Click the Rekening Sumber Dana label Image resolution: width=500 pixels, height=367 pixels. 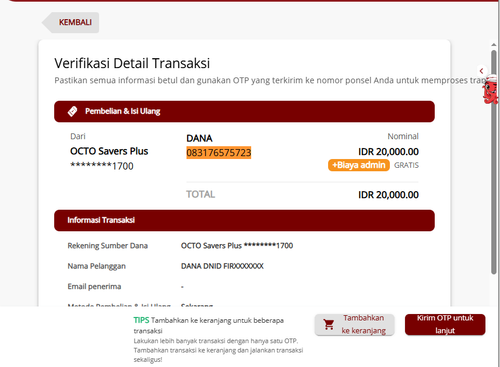pyautogui.click(x=108, y=246)
